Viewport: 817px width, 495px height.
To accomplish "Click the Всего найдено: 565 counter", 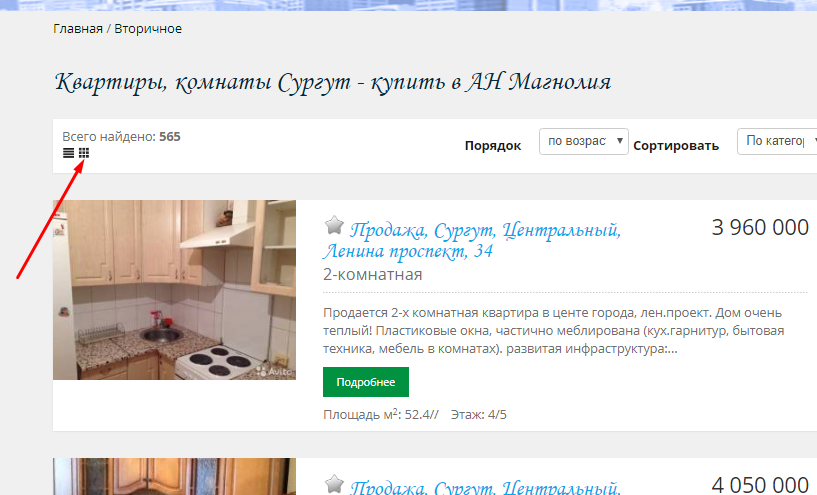I will pos(121,137).
